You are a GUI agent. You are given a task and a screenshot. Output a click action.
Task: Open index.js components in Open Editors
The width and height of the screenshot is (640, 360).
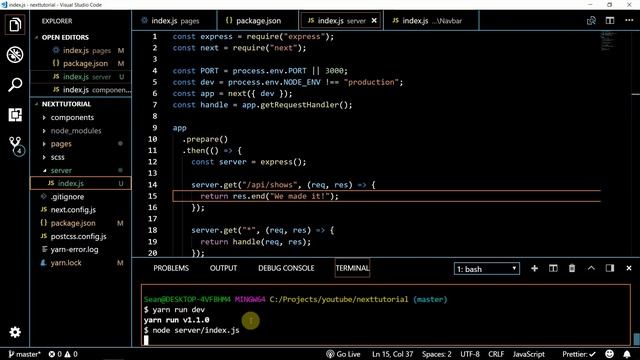81,90
